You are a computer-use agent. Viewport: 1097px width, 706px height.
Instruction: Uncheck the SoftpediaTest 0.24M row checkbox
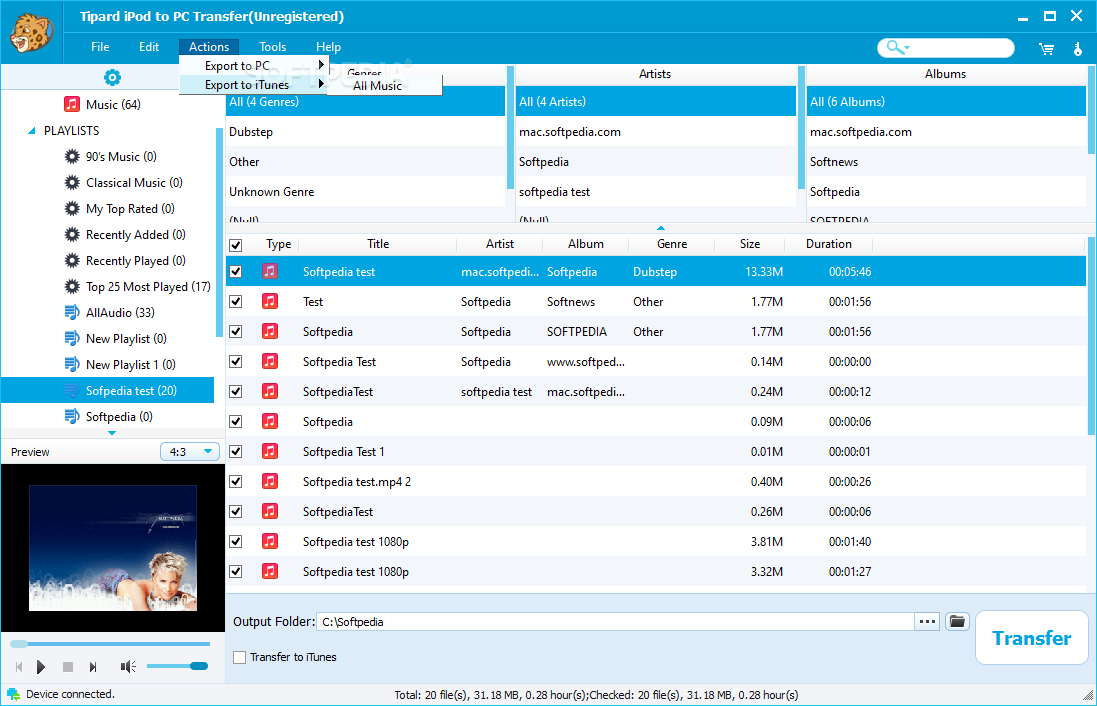coord(236,392)
